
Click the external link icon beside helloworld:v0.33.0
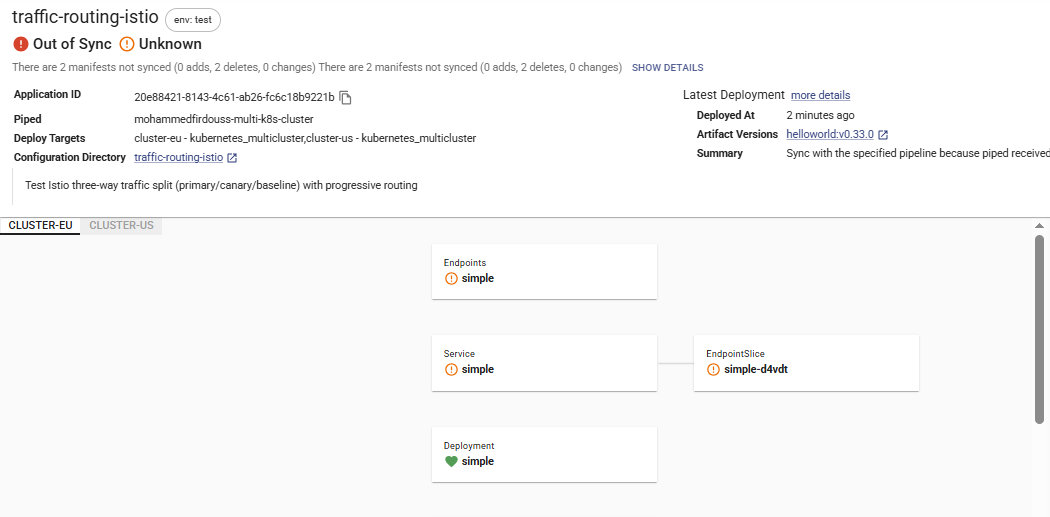coord(883,134)
